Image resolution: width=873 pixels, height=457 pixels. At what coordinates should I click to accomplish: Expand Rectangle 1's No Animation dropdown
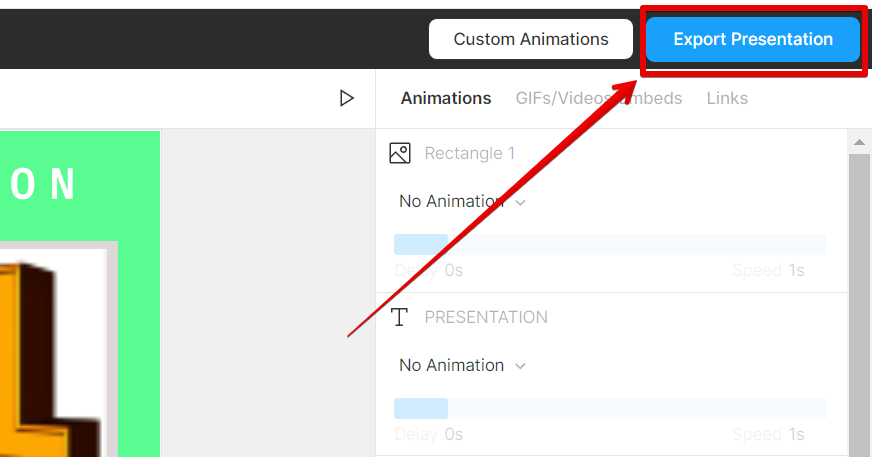462,202
